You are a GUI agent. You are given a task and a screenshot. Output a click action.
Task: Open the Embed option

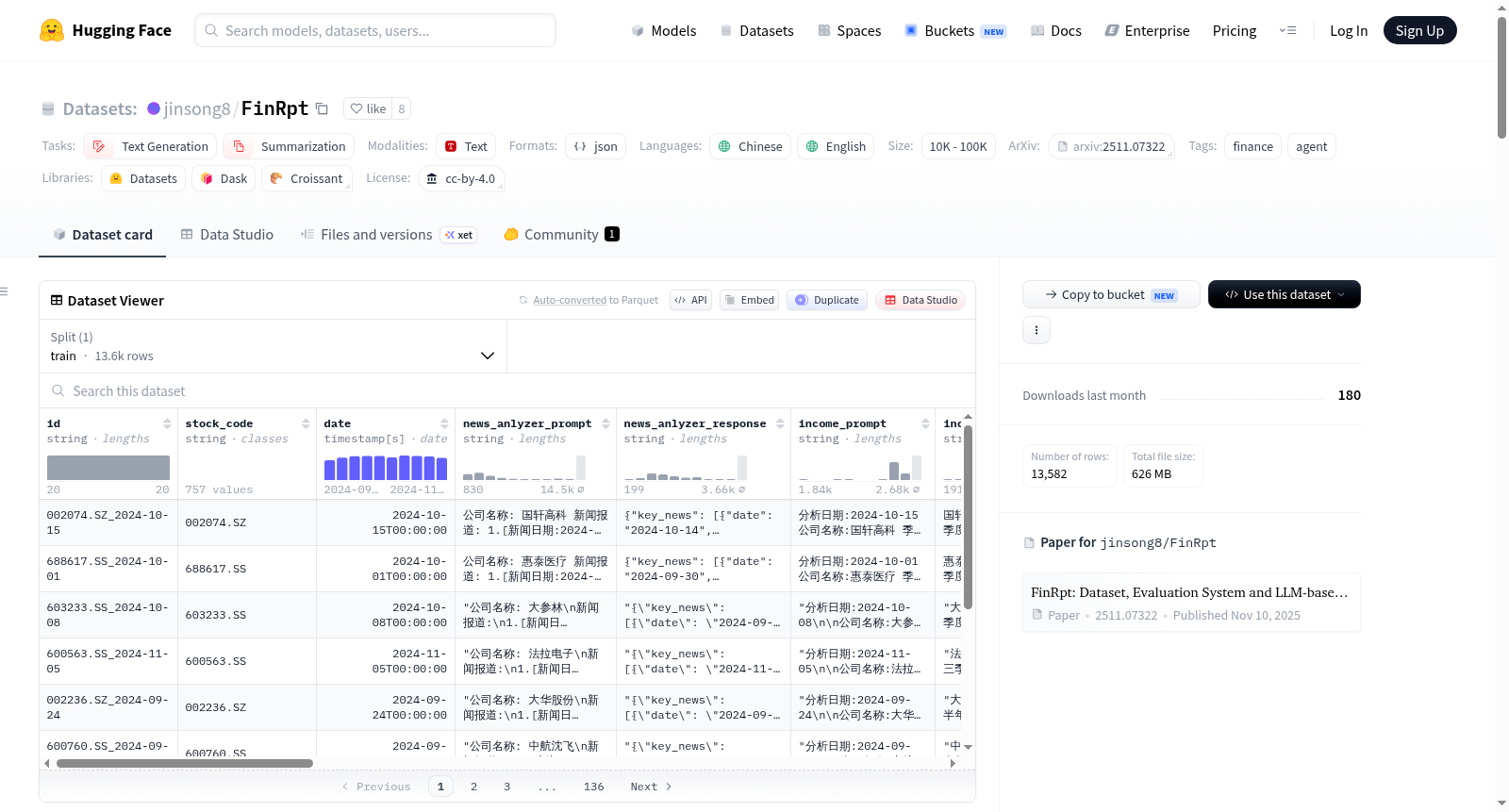pyautogui.click(x=749, y=300)
